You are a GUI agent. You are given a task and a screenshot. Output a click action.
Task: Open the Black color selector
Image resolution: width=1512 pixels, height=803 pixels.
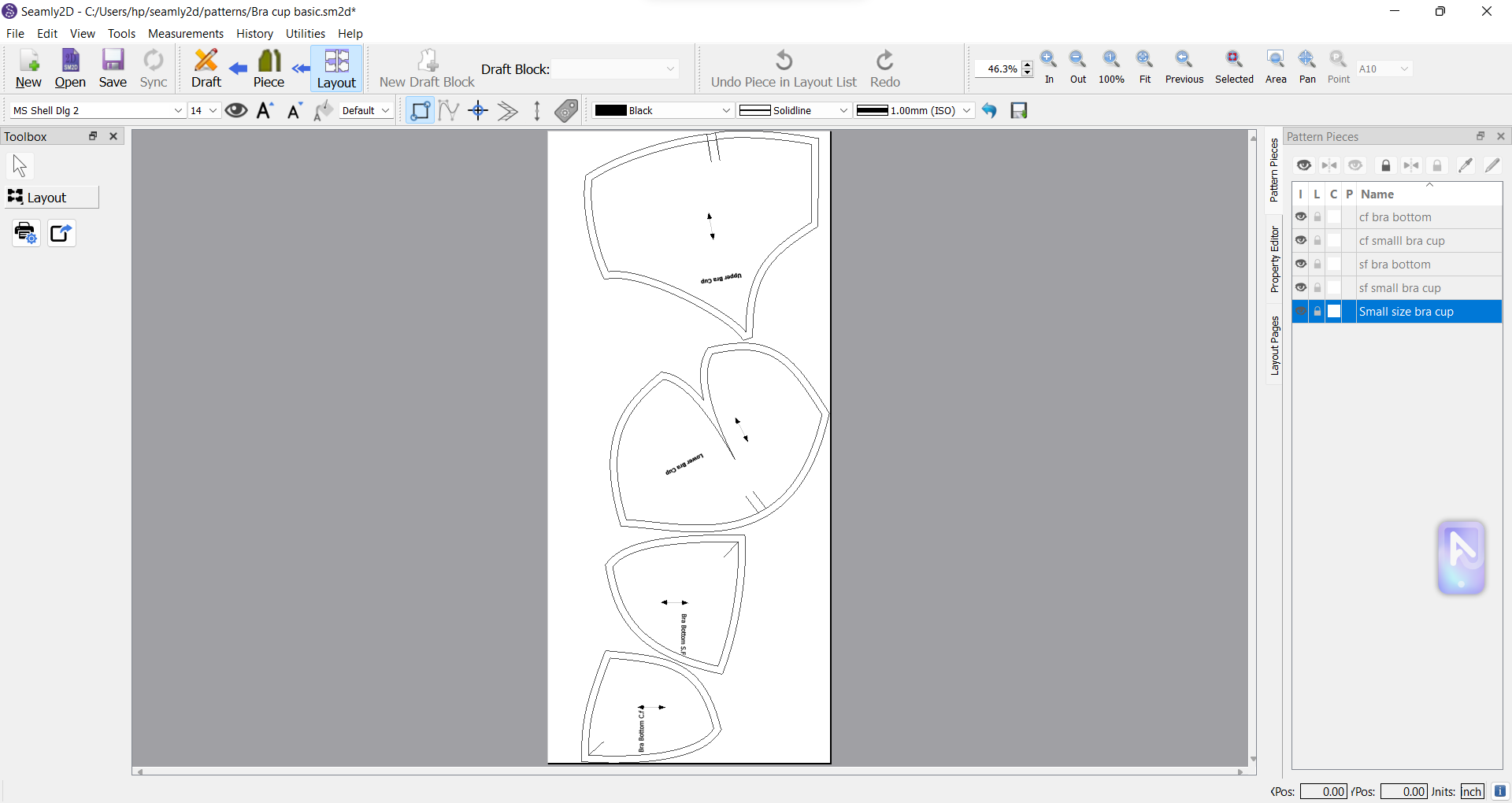tap(663, 110)
